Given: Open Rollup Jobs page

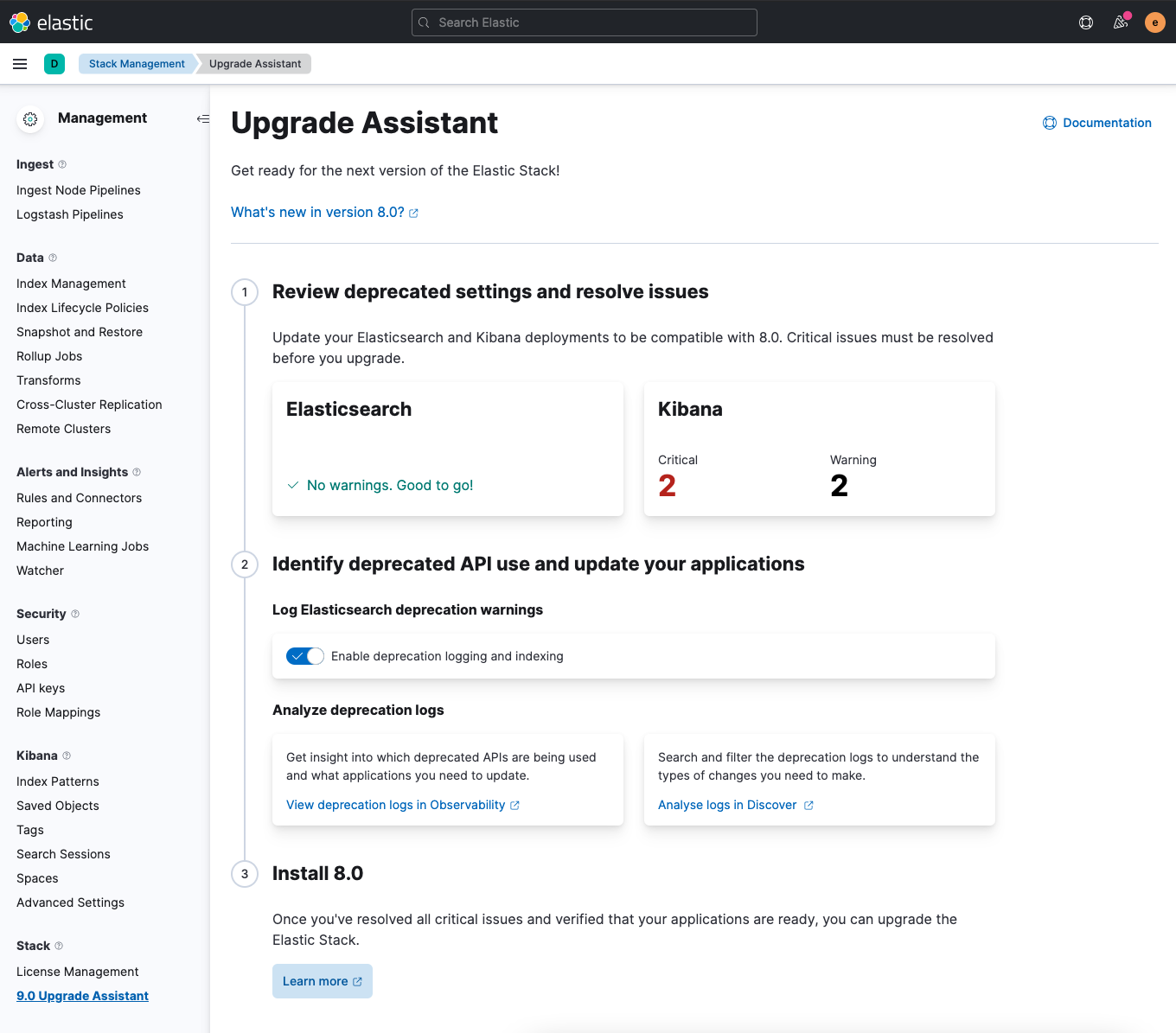Looking at the screenshot, I should coord(49,356).
